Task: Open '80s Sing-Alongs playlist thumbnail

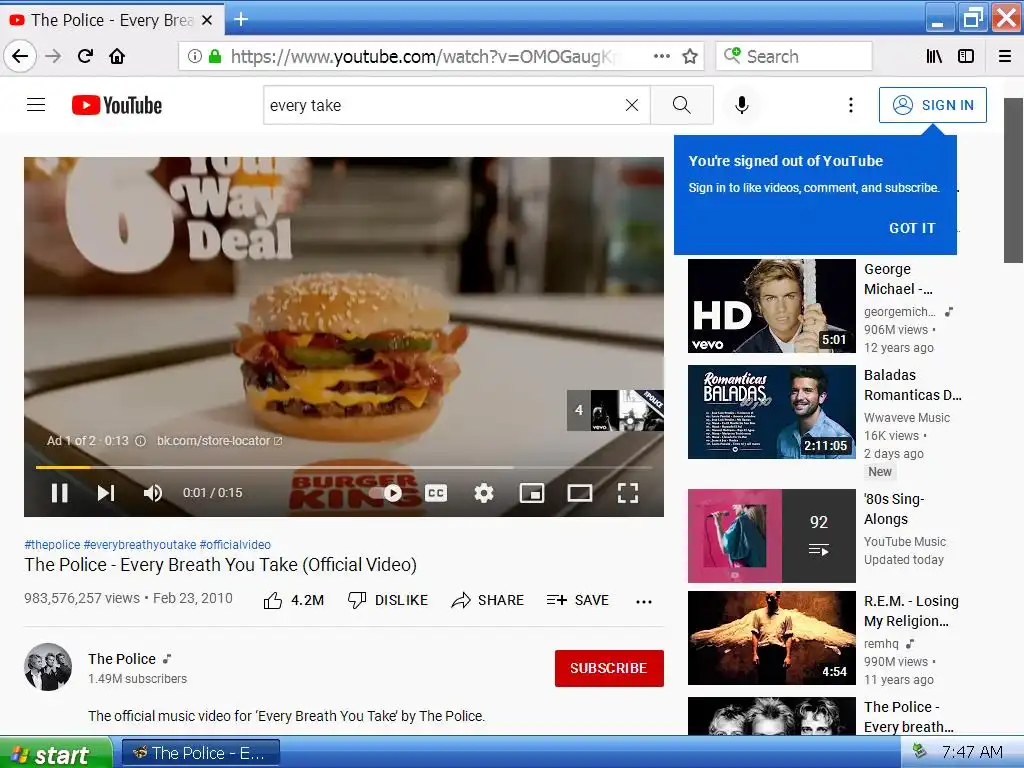Action: [771, 536]
